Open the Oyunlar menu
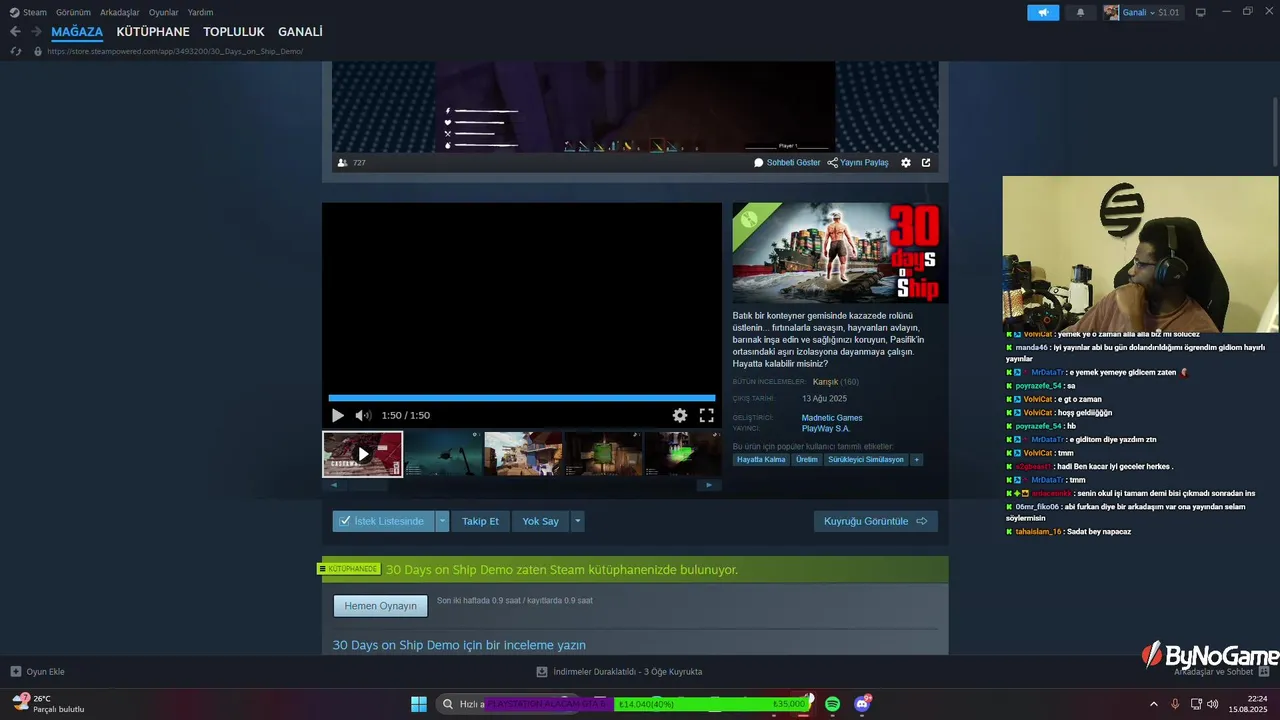 164,12
